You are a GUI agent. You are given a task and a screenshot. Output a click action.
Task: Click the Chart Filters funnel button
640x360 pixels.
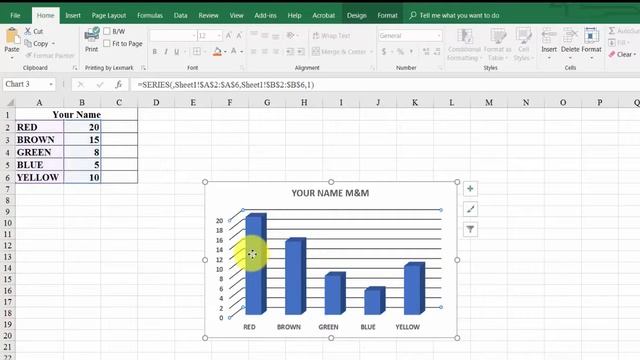pyautogui.click(x=470, y=229)
